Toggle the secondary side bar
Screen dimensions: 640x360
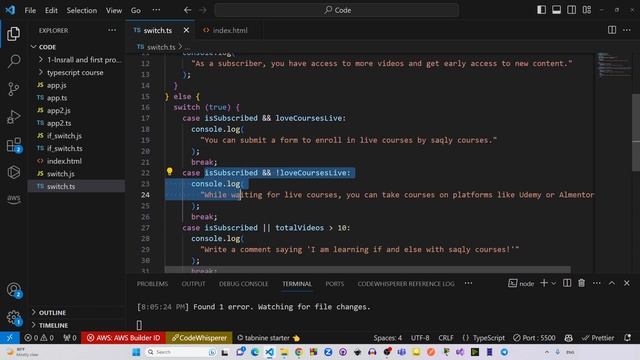(571, 10)
